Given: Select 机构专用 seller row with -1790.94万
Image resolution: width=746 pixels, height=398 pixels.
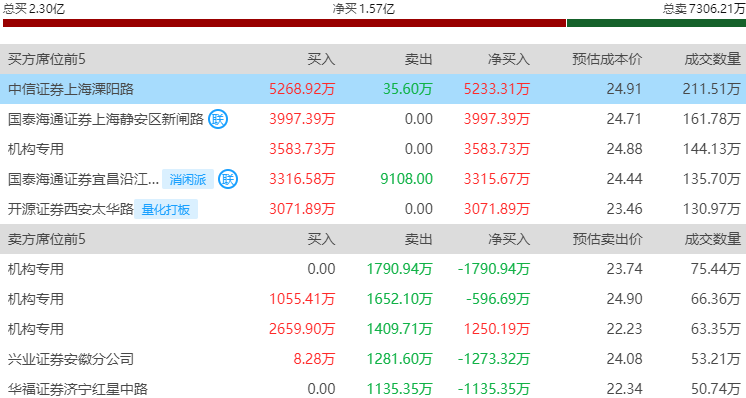Looking at the screenshot, I should (373, 269).
